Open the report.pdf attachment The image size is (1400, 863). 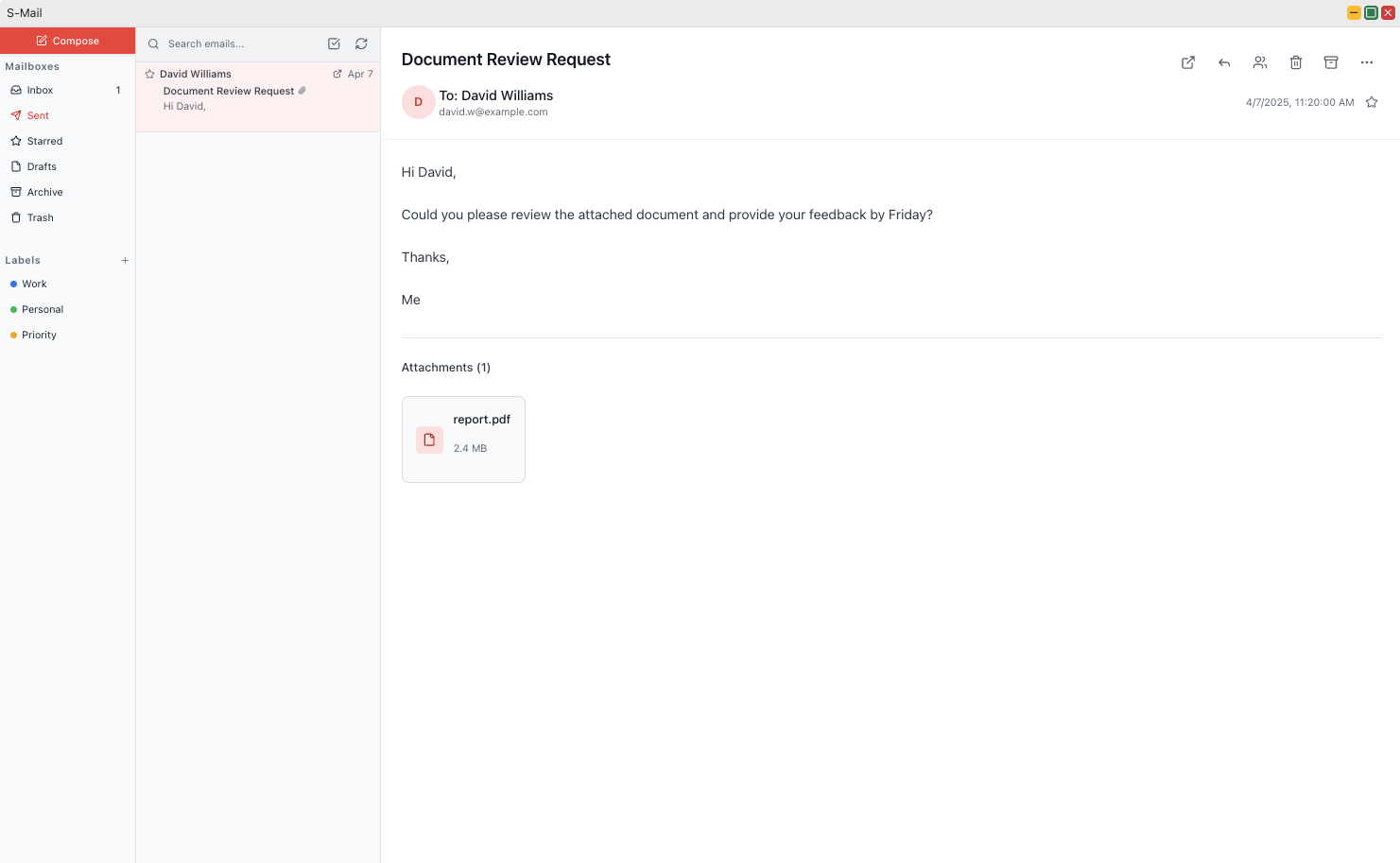463,440
